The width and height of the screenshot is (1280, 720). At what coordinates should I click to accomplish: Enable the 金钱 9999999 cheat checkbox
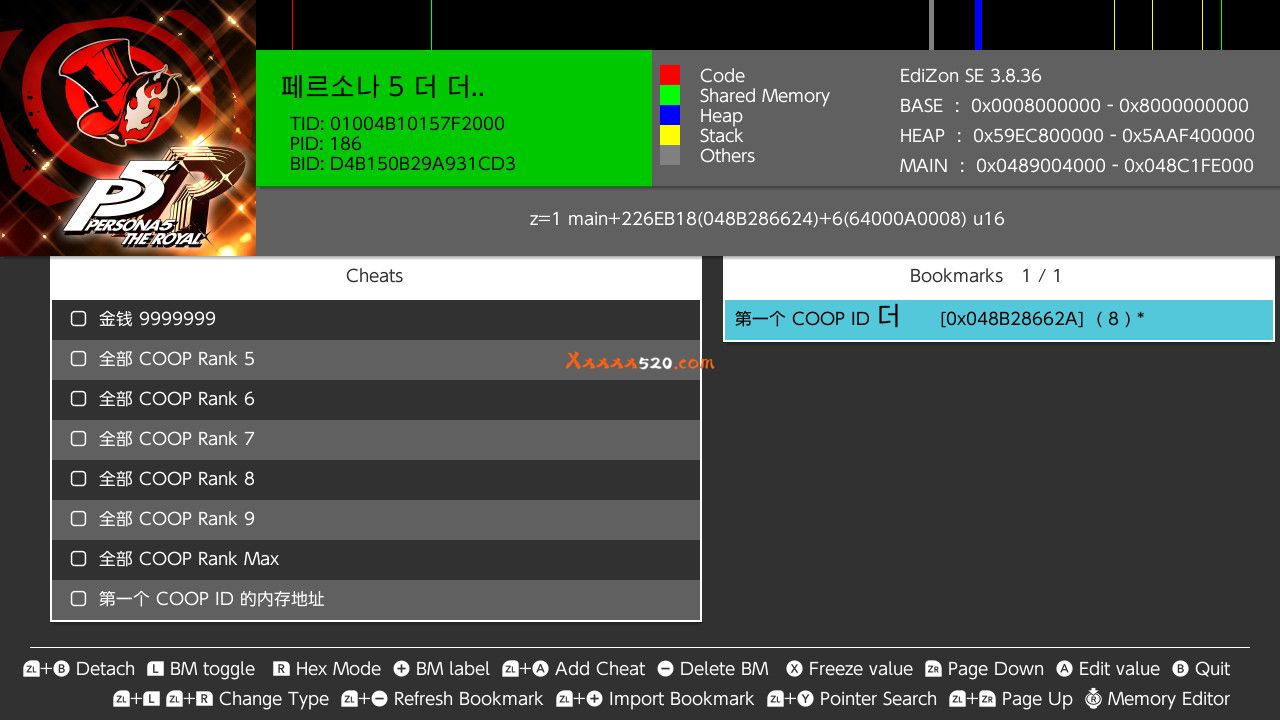[78, 319]
